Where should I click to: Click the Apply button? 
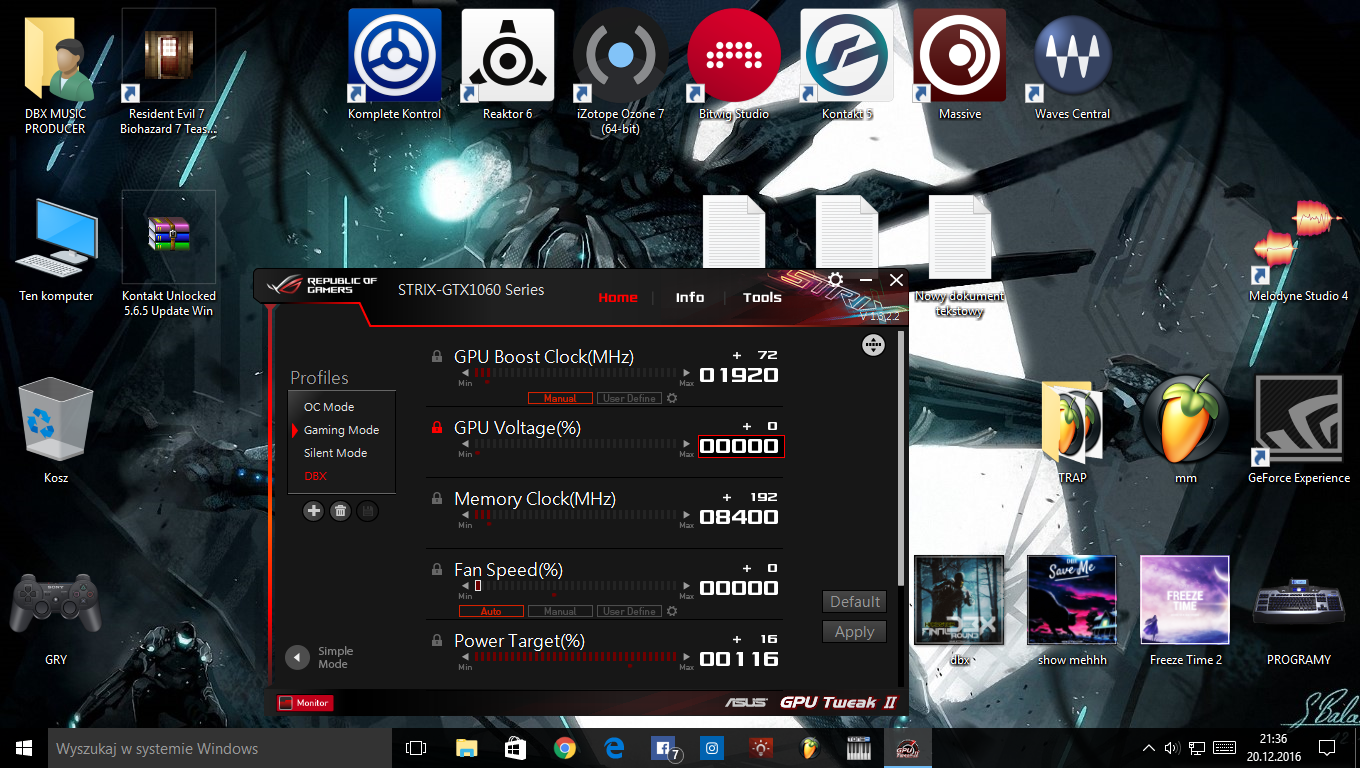(x=855, y=631)
